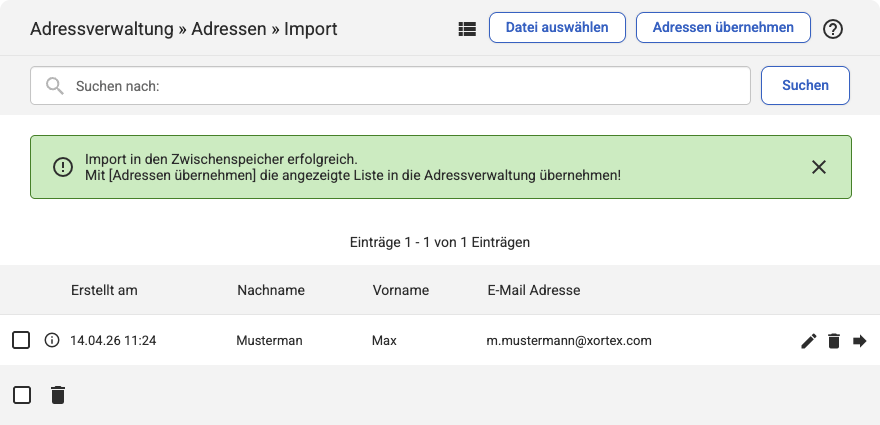
Task: Open the help question mark icon
Action: click(x=833, y=29)
